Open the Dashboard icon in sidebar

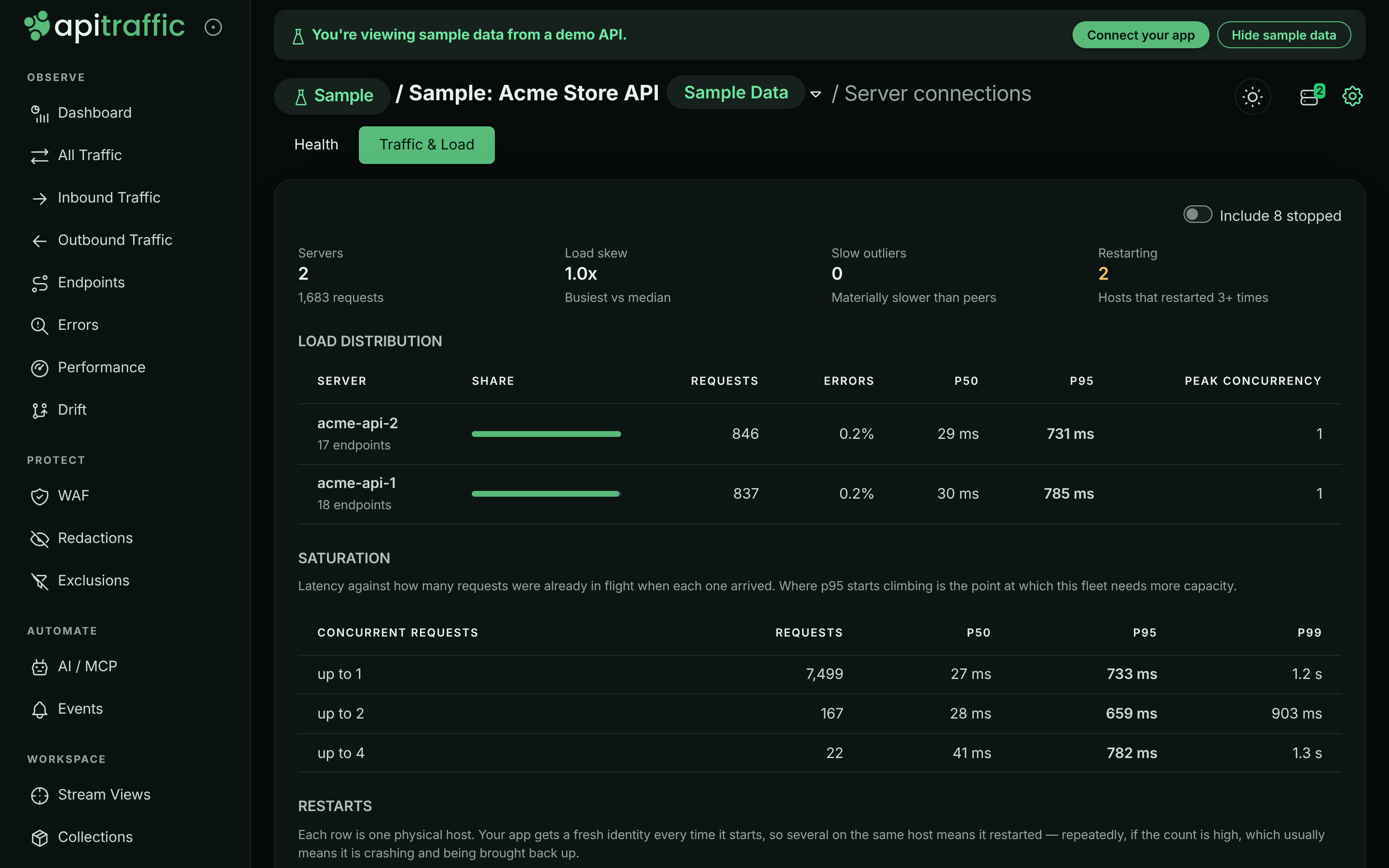click(x=40, y=113)
